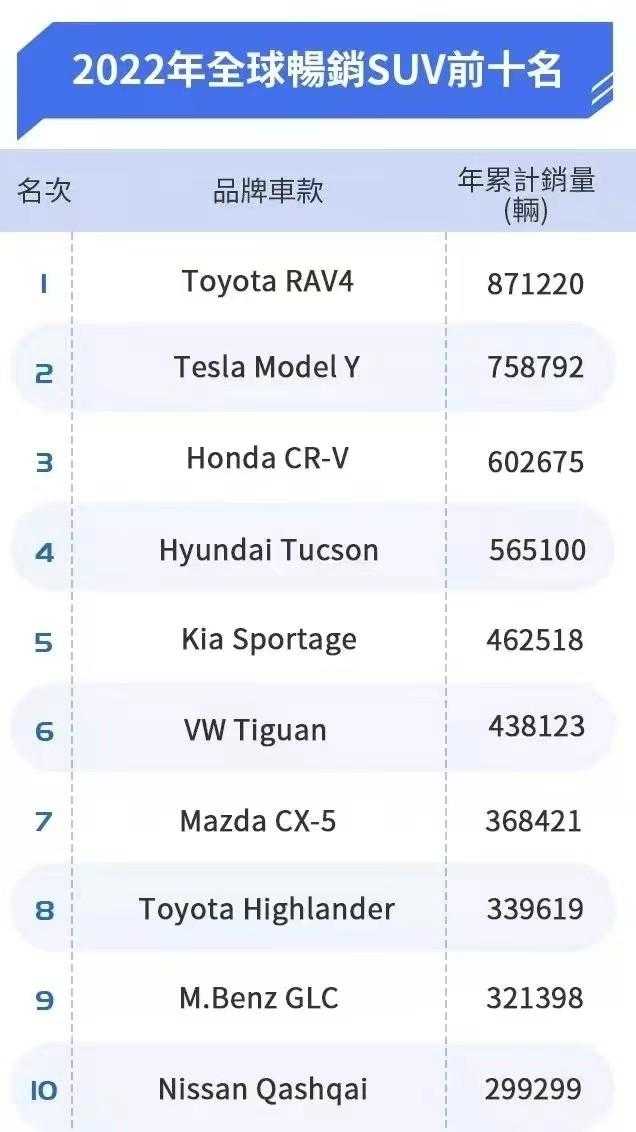
Task: Select the Tesla Model Y entry
Action: (267, 367)
